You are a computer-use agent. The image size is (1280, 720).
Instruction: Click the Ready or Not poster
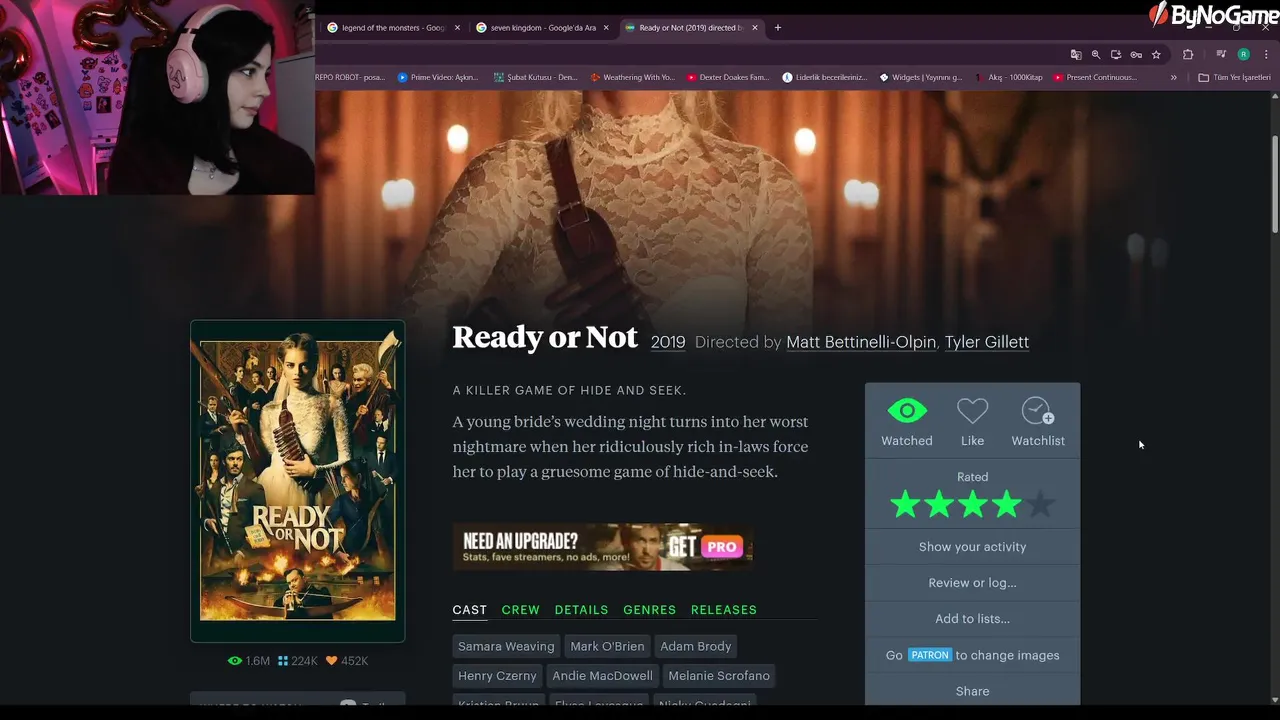[x=298, y=481]
